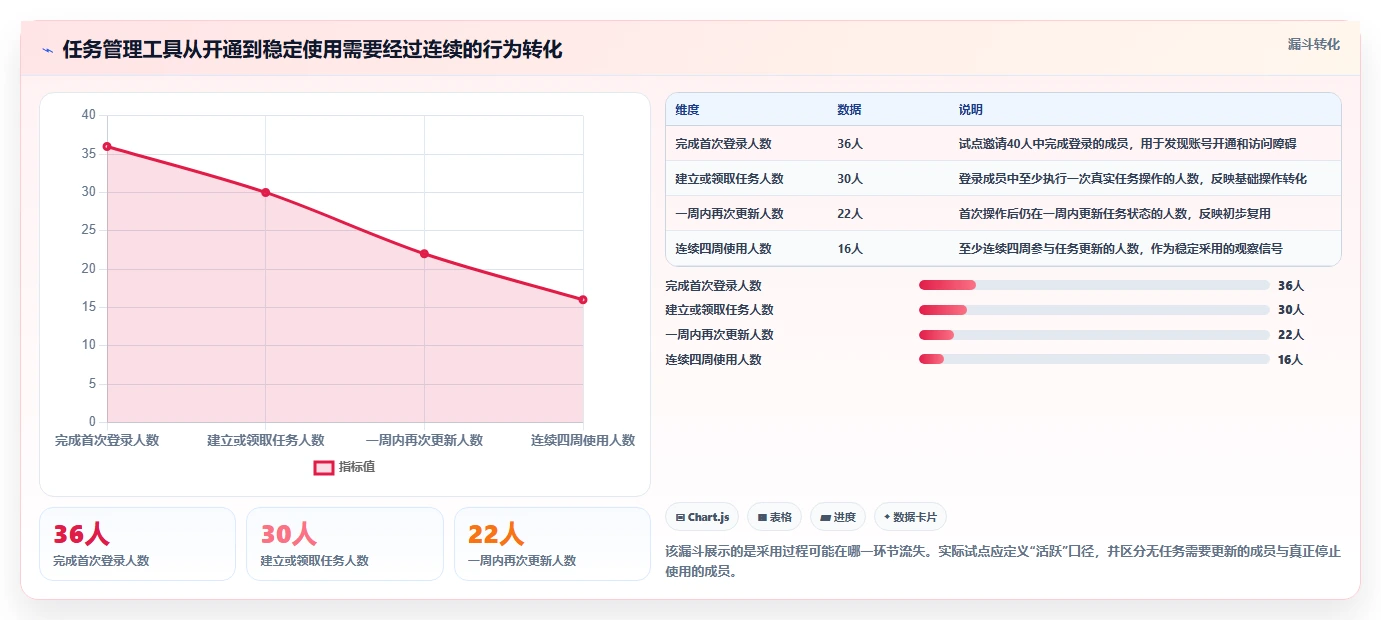Image resolution: width=1381 pixels, height=620 pixels.
Task: Click the lightning icon beside the title
Action: click(x=47, y=50)
